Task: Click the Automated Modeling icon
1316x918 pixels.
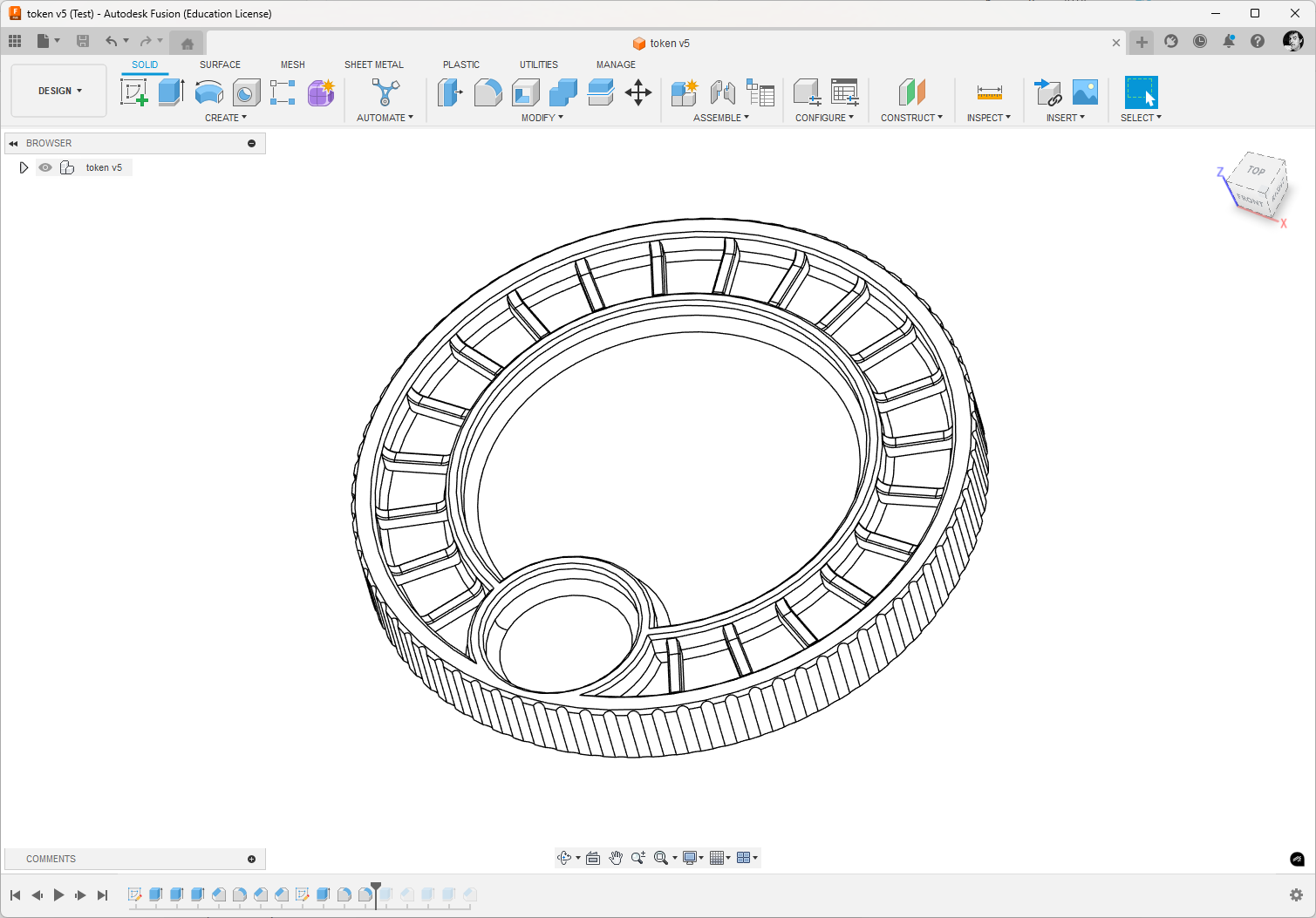Action: tap(385, 92)
